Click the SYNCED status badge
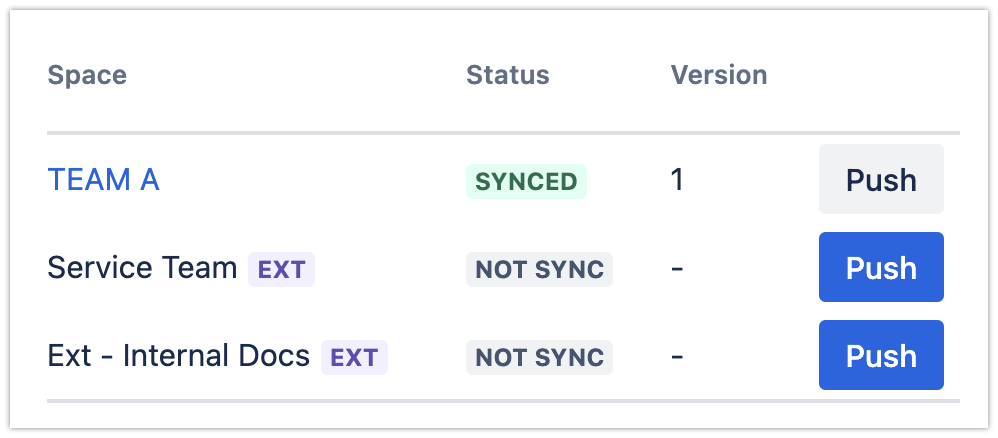The height and width of the screenshot is (438, 998). [526, 181]
